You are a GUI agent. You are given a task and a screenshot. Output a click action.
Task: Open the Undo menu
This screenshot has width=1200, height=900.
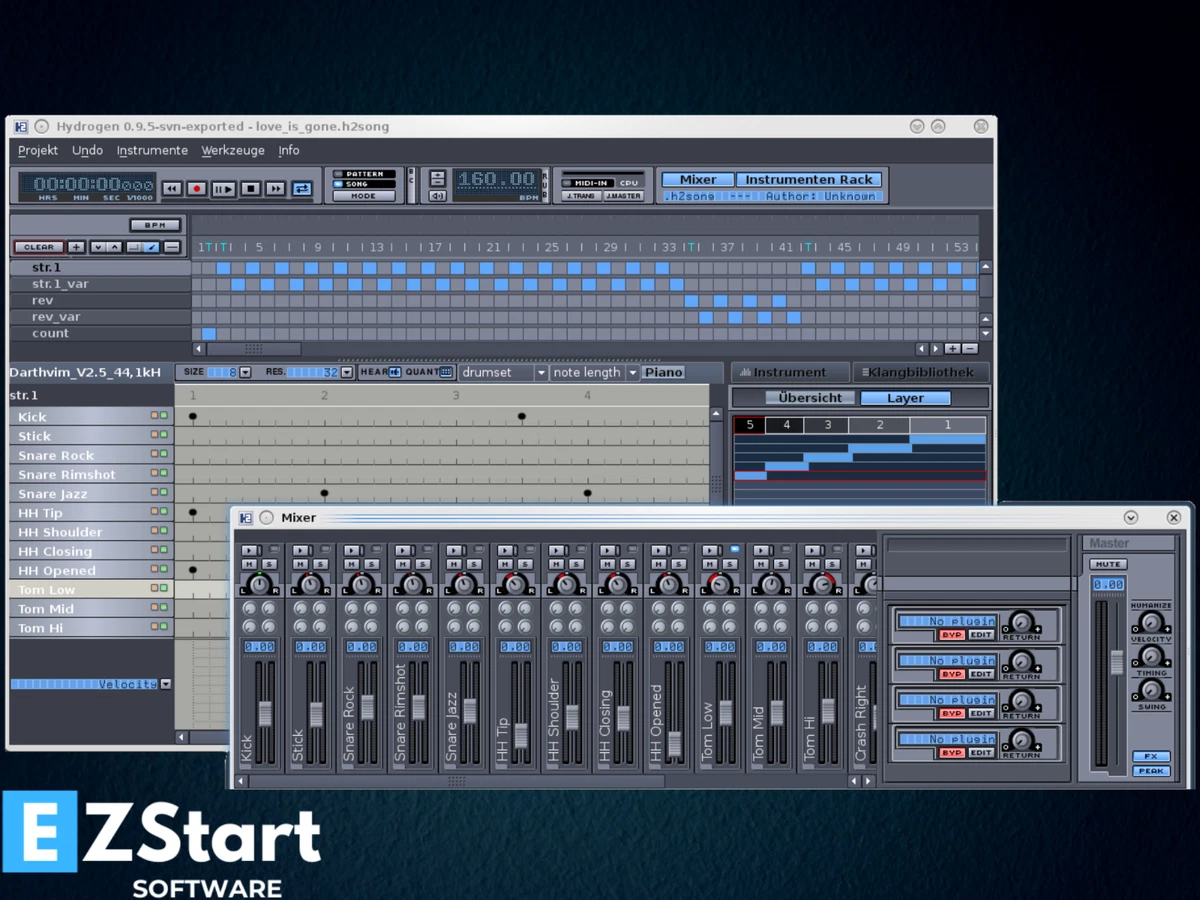(88, 150)
